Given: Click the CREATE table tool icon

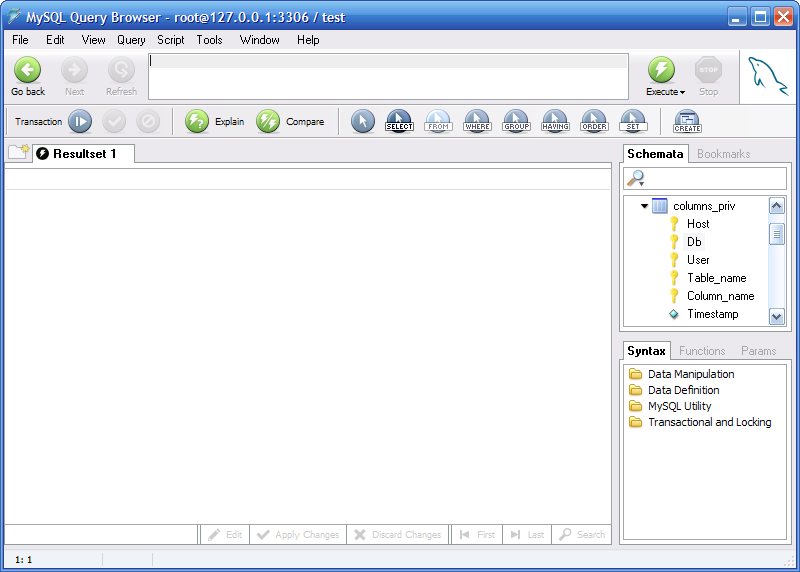Looking at the screenshot, I should 687,122.
